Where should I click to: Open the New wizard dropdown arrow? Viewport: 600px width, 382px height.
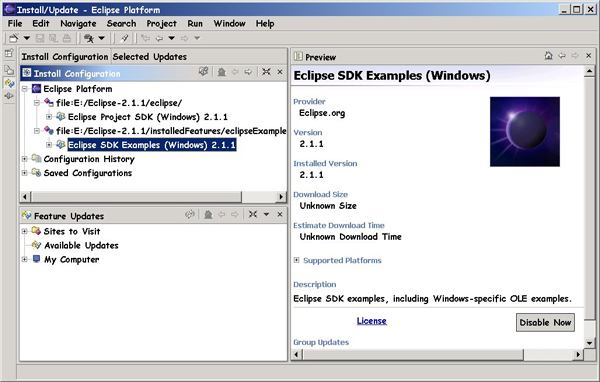click(x=27, y=38)
